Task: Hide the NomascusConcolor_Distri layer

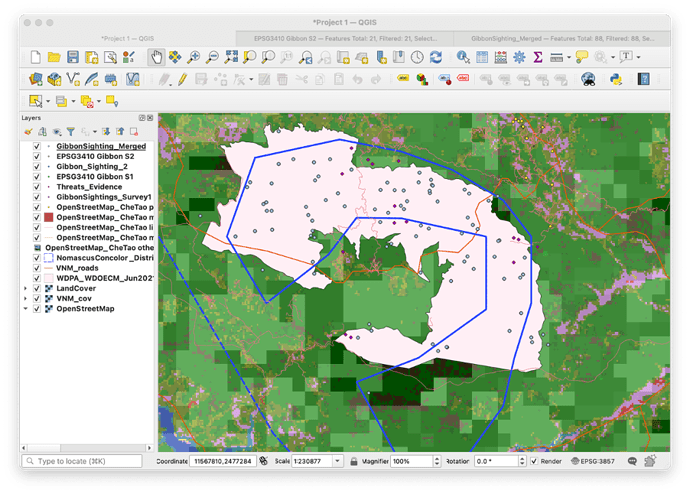Action: tap(37, 258)
